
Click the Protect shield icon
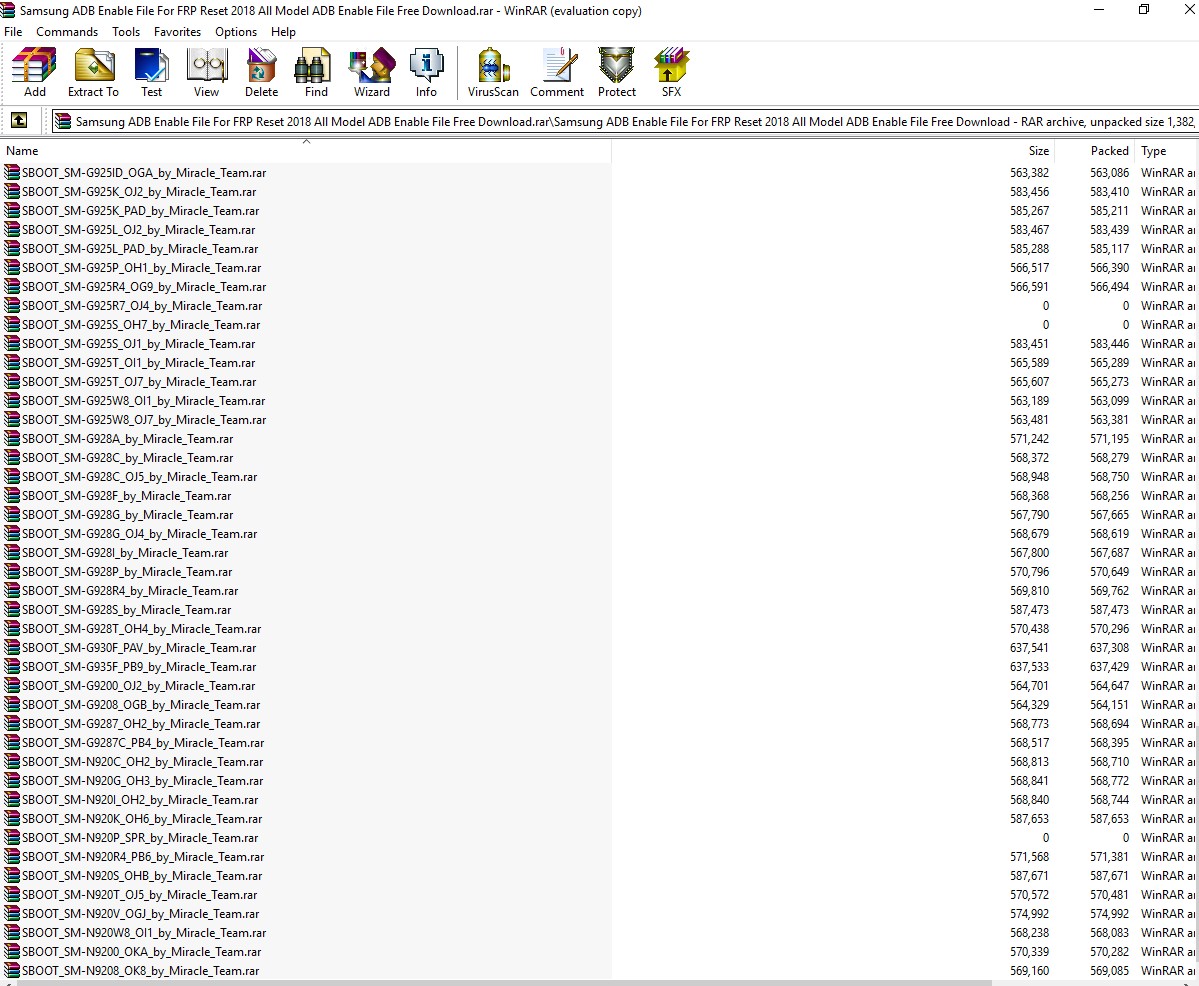click(616, 73)
